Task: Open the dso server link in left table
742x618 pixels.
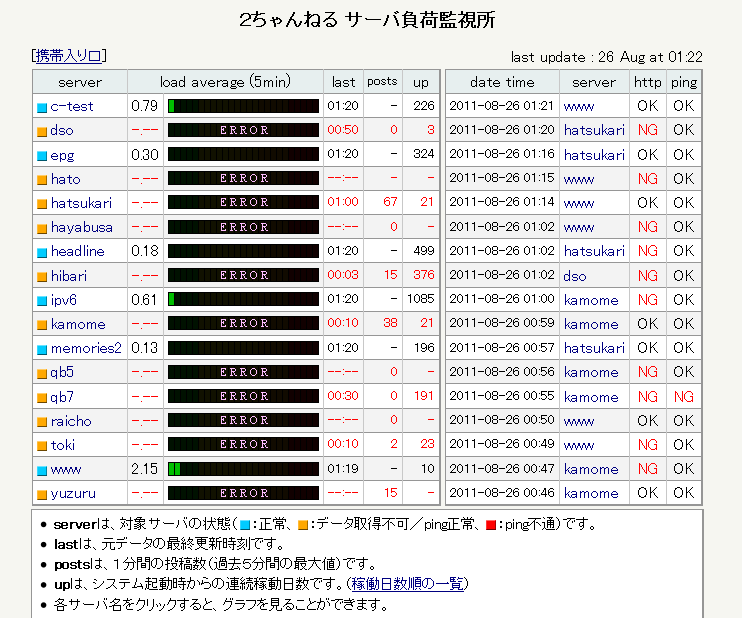Action: point(62,131)
